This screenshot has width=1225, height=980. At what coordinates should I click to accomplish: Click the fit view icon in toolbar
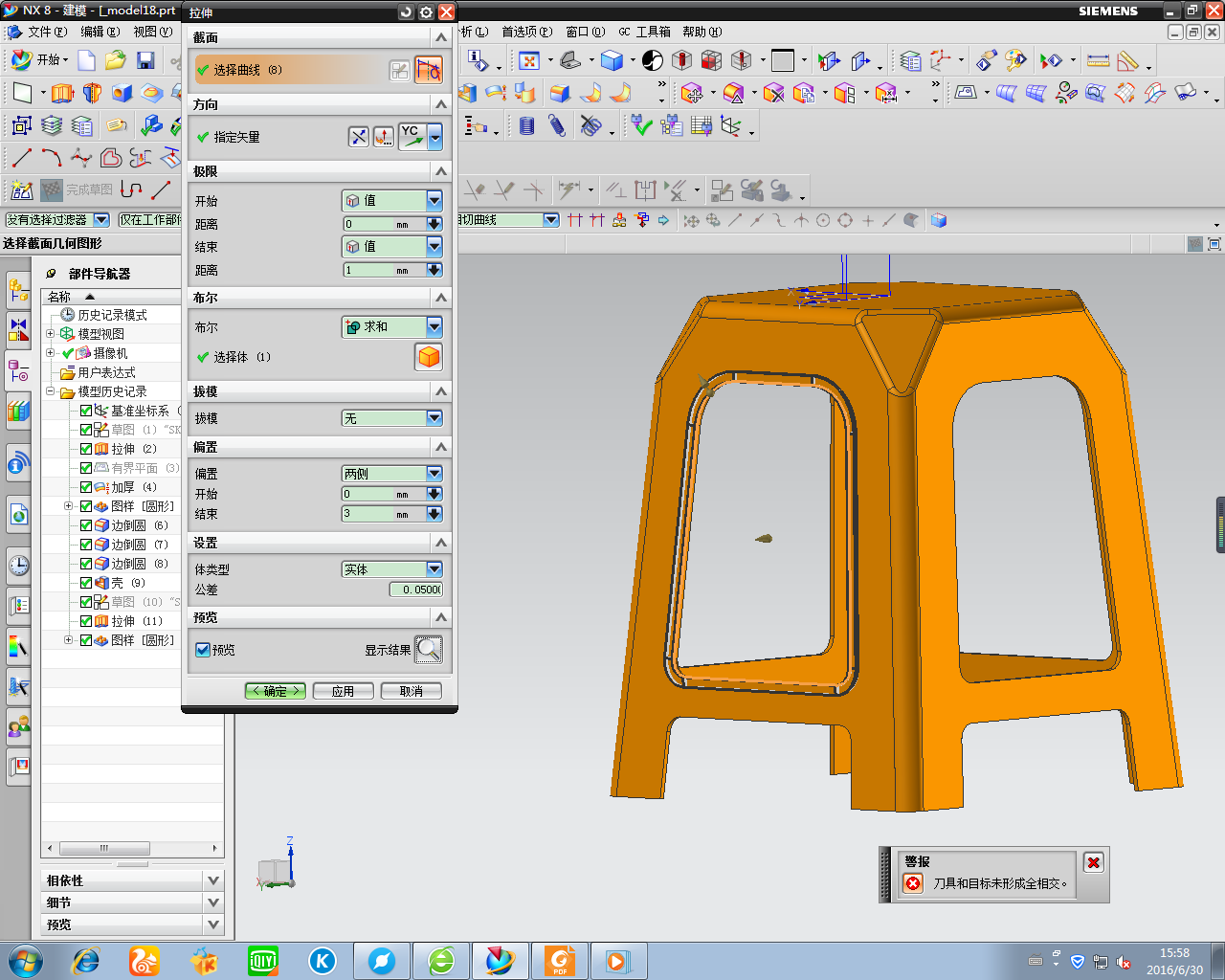click(528, 60)
